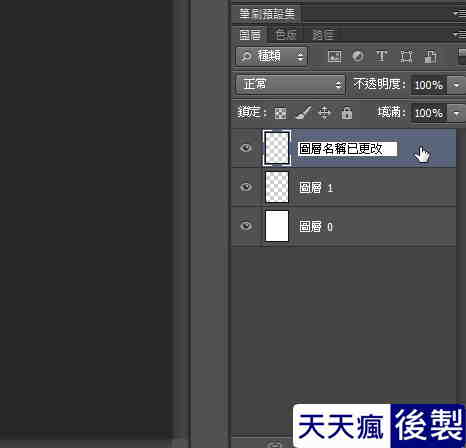Lock layer position move icon
The image size is (466, 448).
(324, 113)
